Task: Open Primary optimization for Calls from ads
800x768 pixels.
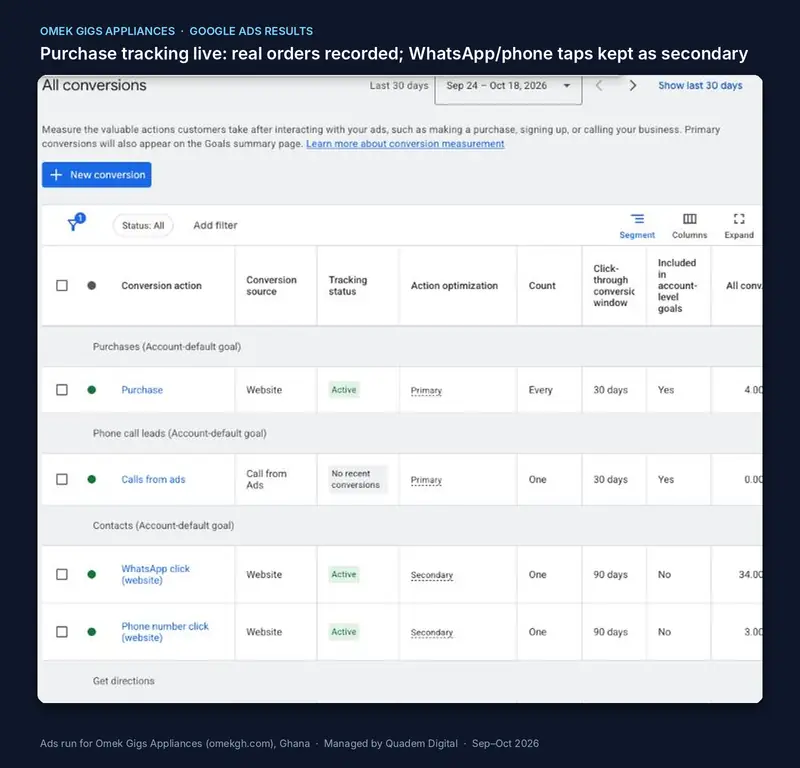Action: pos(426,480)
